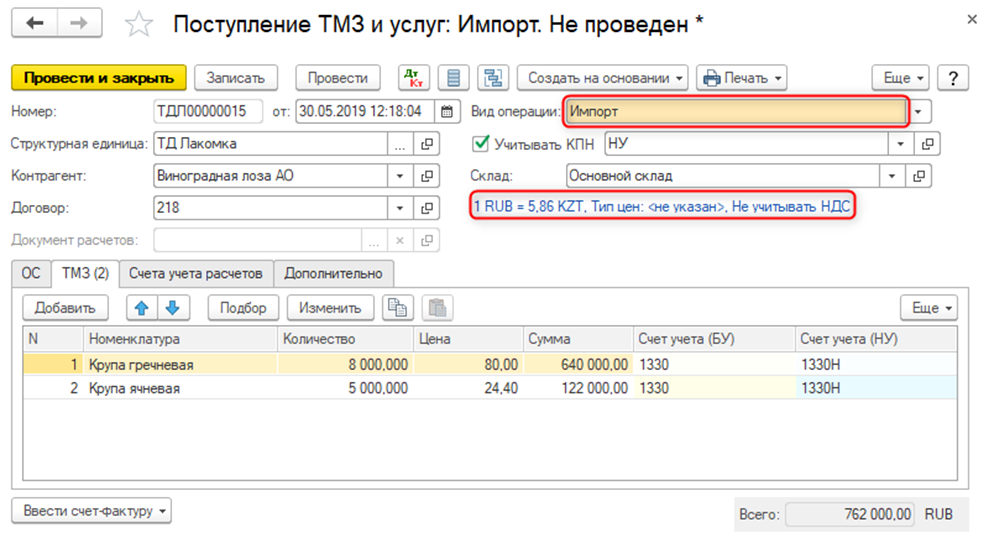Screen dimensions: 989x533
Task: Open calendar picker next to date field
Action: 447,111
